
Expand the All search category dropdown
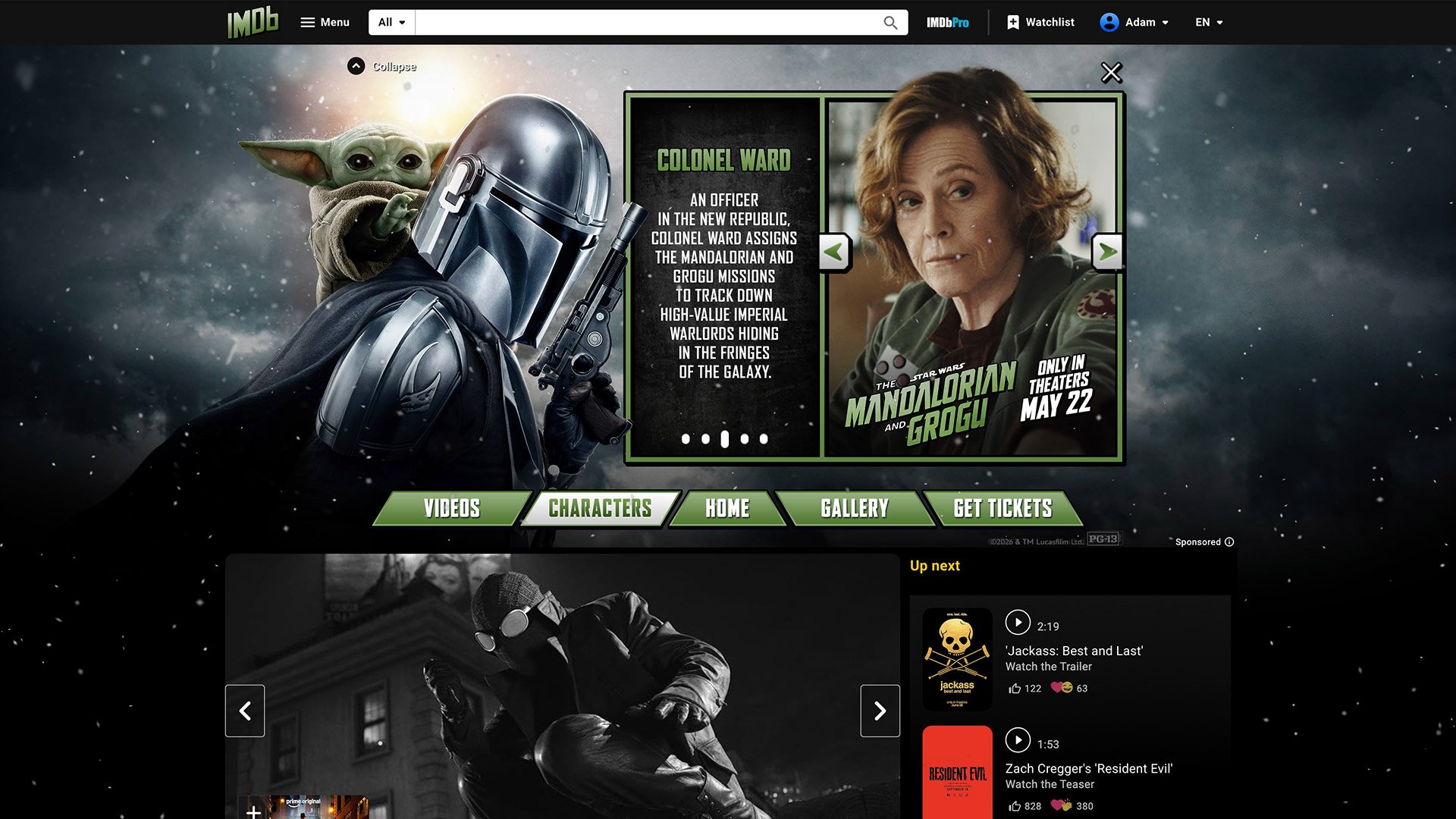pos(391,22)
